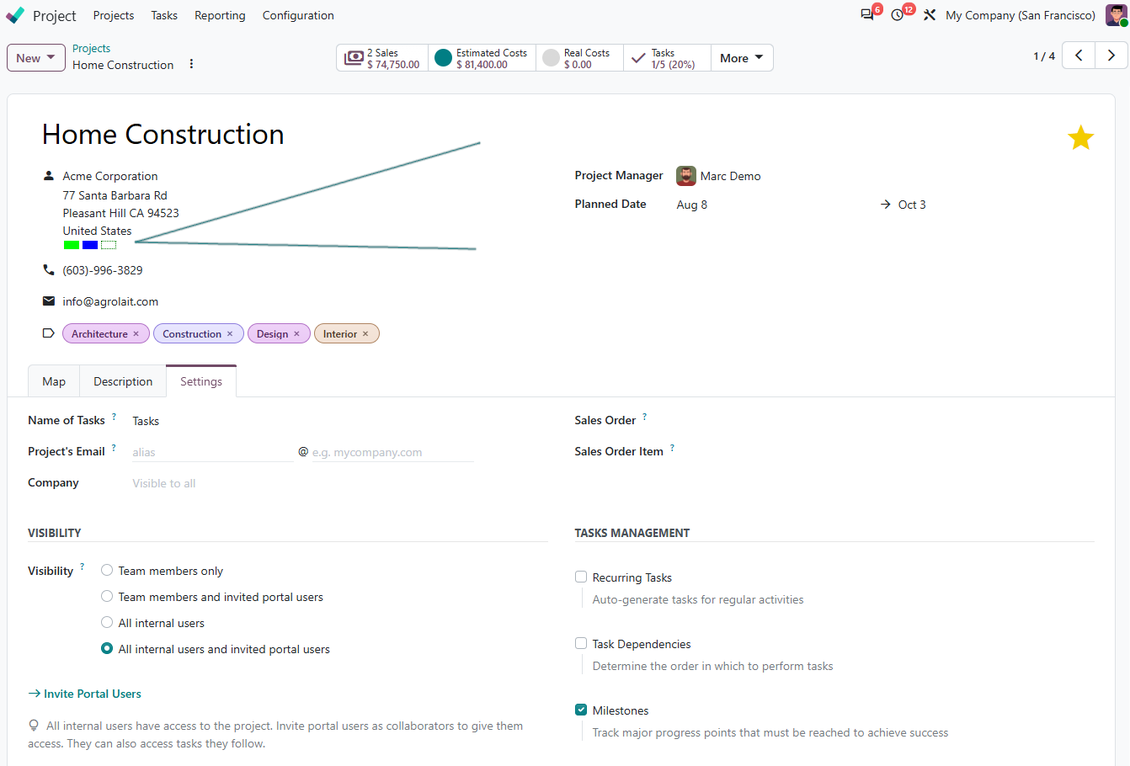Click the email domain field e.g. mycompany.com
1130x766 pixels.
(x=393, y=452)
